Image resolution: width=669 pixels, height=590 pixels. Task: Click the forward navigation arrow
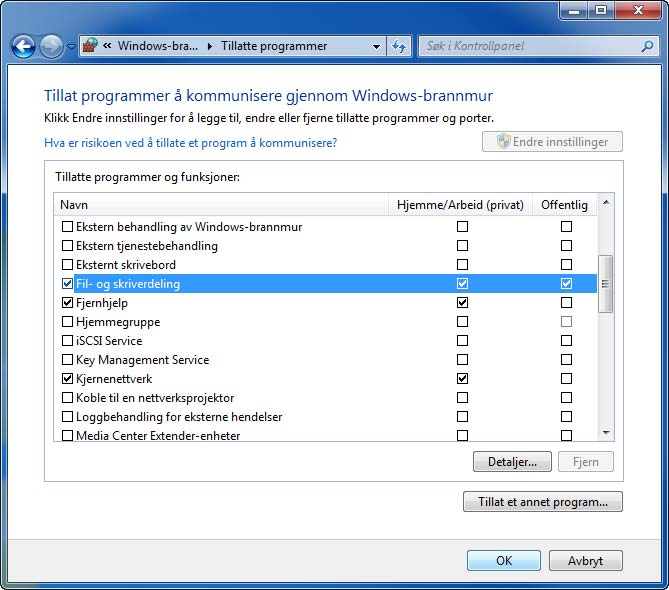click(51, 46)
